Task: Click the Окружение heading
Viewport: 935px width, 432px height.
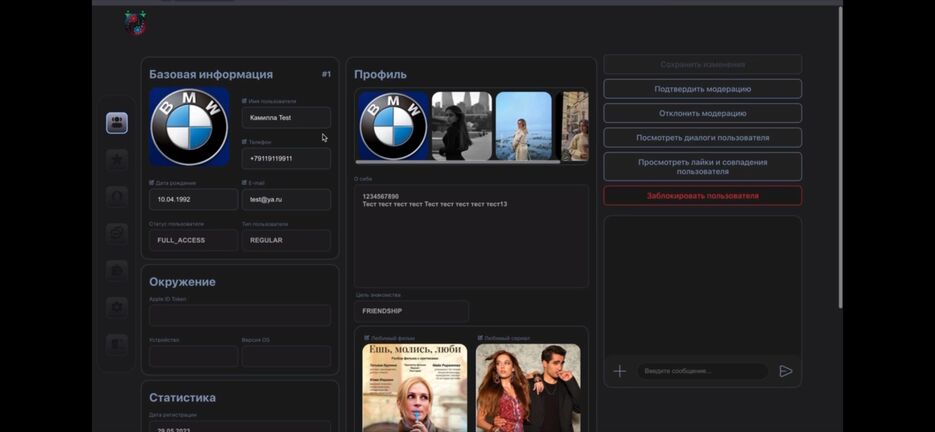Action: click(x=182, y=282)
